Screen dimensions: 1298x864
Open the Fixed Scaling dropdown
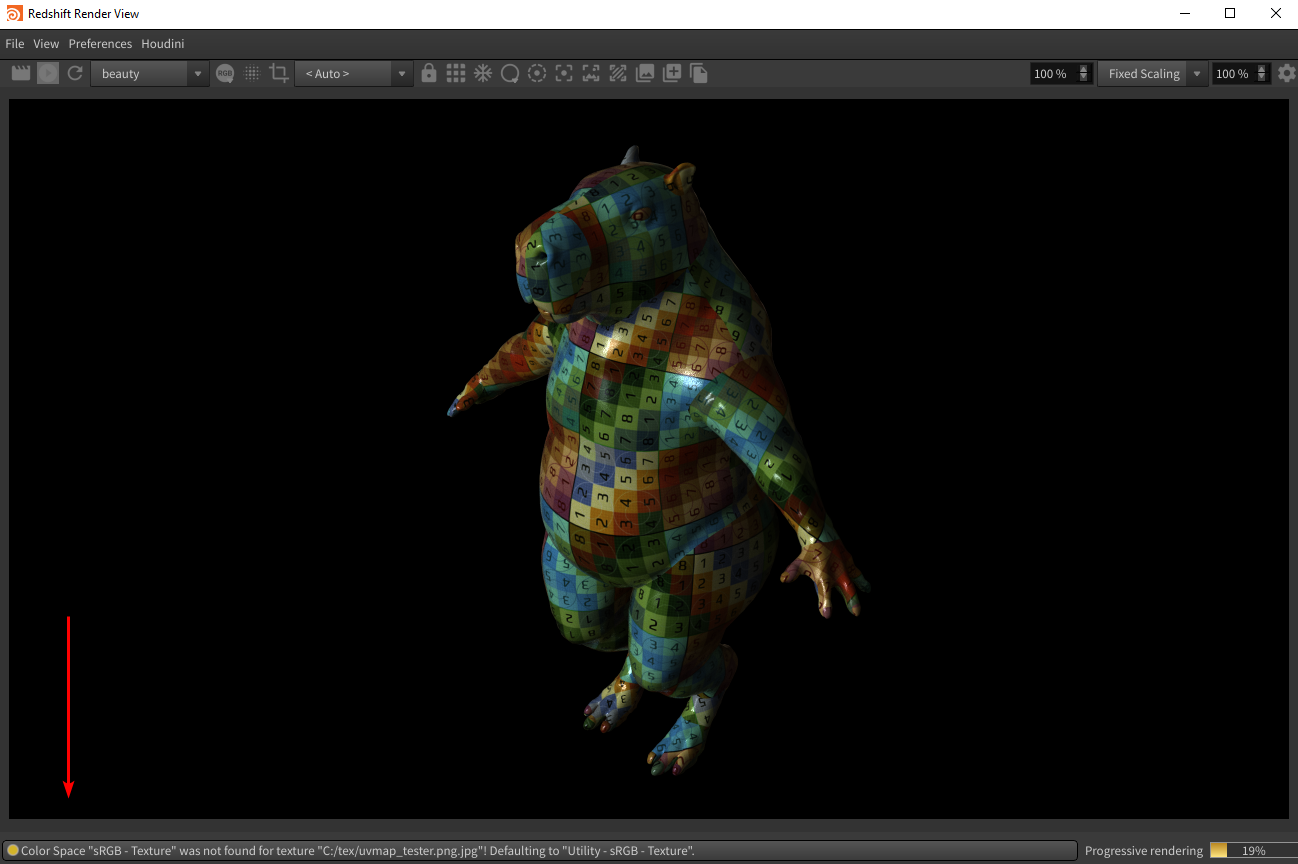pyautogui.click(x=1152, y=73)
